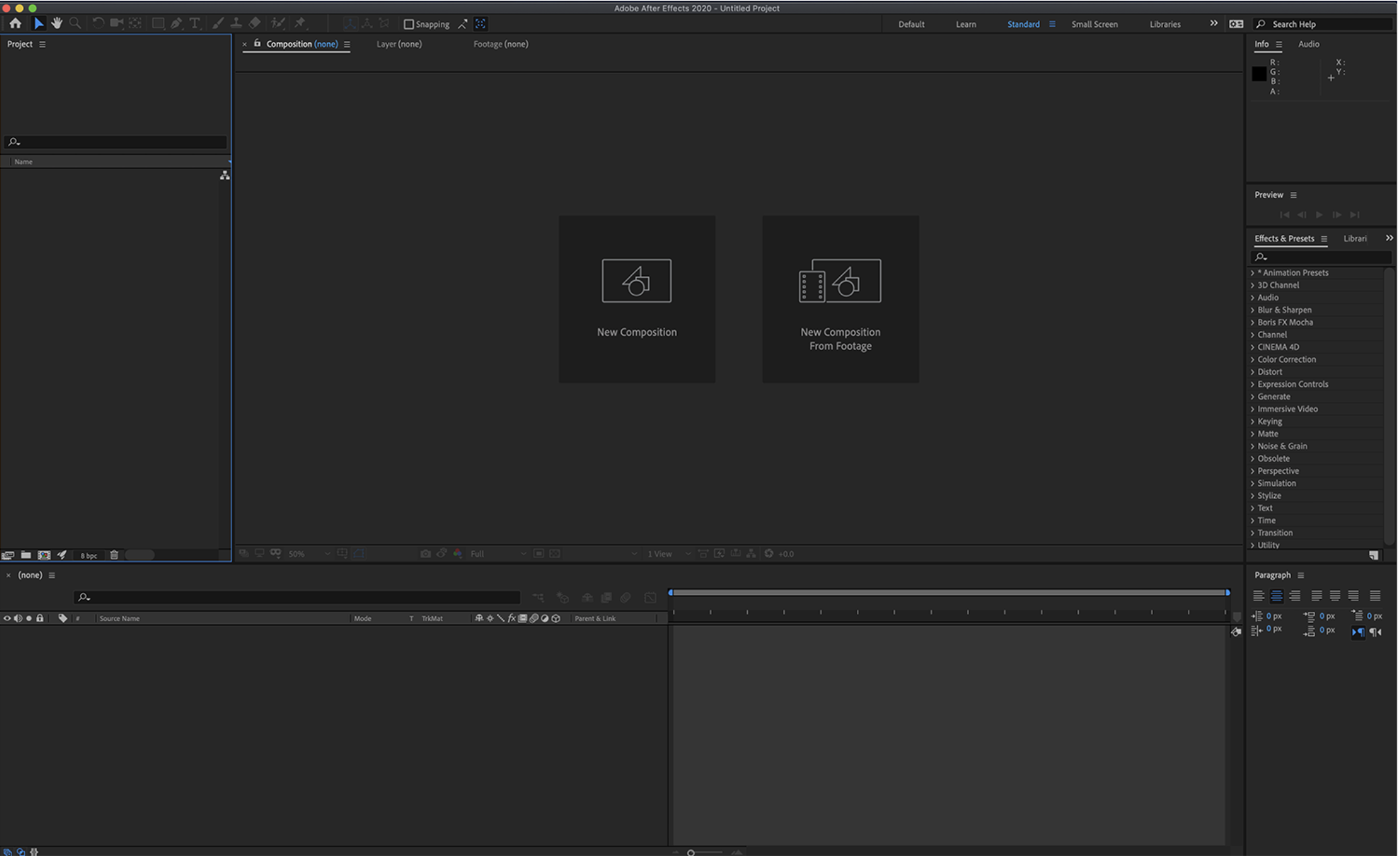
Task: Select the Zoom magnifier tool
Action: pyautogui.click(x=75, y=24)
